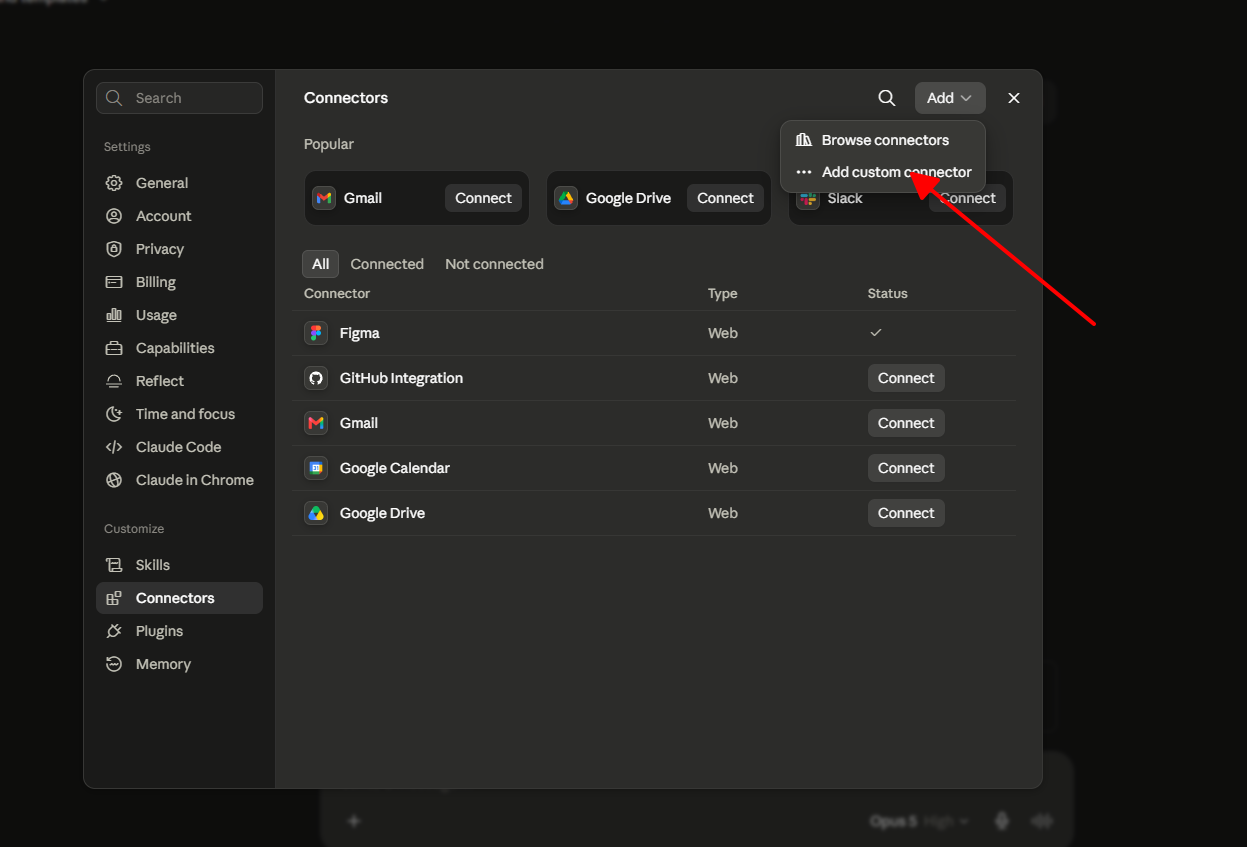
Task: Open the Opus model selector in the chat composer
Action: tap(920, 821)
